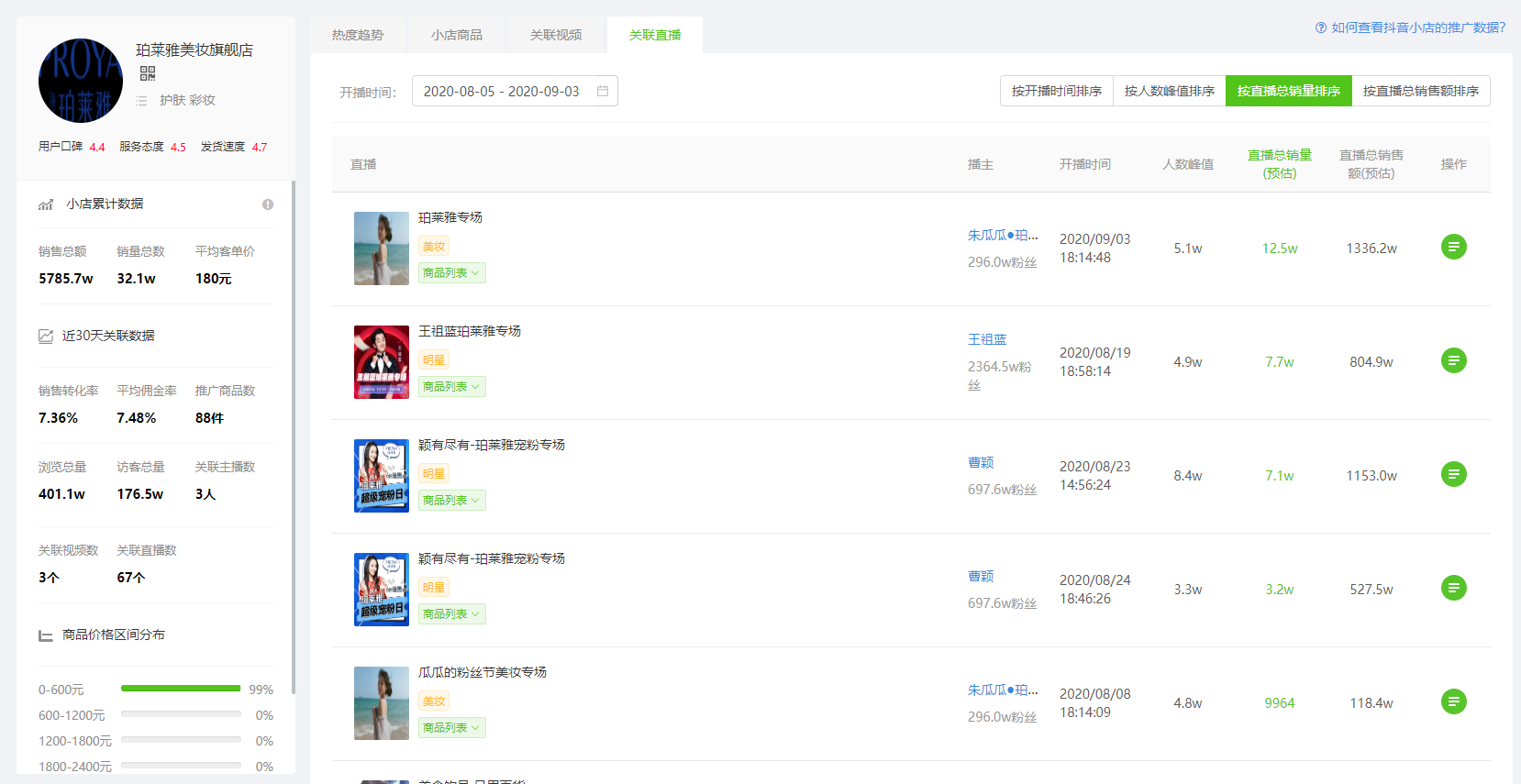Click the left sidebar scrollbar
The height and width of the screenshot is (784, 1521).
(294, 436)
